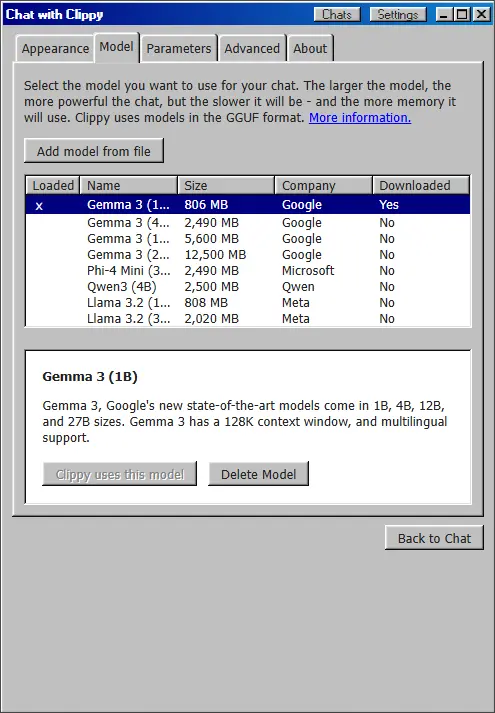Click the Yes downloaded cell

tap(389, 205)
